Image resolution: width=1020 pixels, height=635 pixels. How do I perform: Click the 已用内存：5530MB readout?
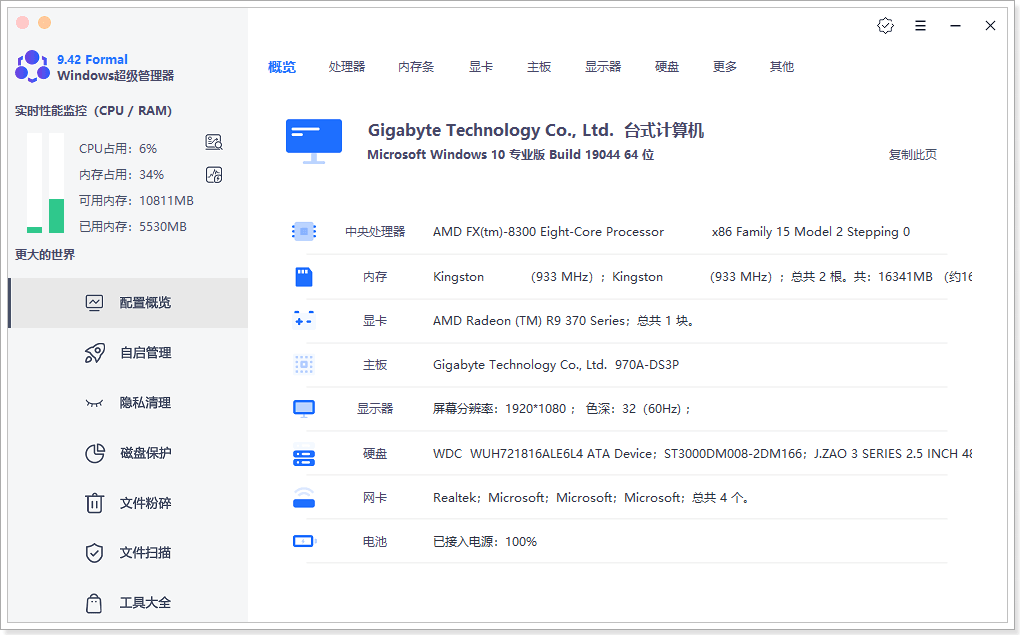tap(133, 226)
